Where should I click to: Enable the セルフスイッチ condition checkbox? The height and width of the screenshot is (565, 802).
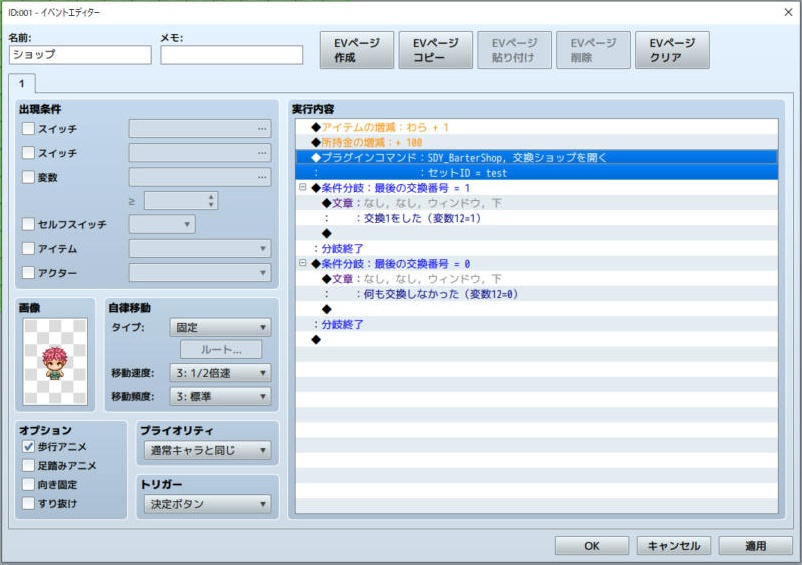[28, 224]
